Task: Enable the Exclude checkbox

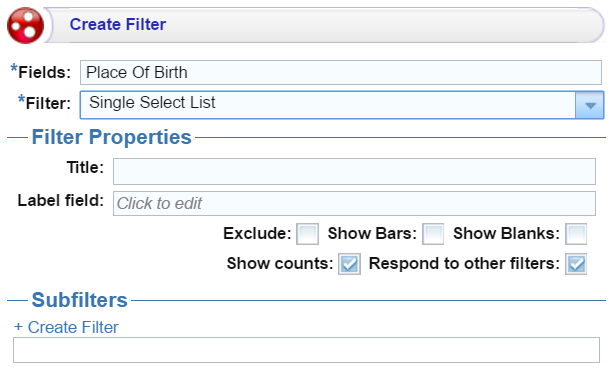Action: tap(308, 234)
